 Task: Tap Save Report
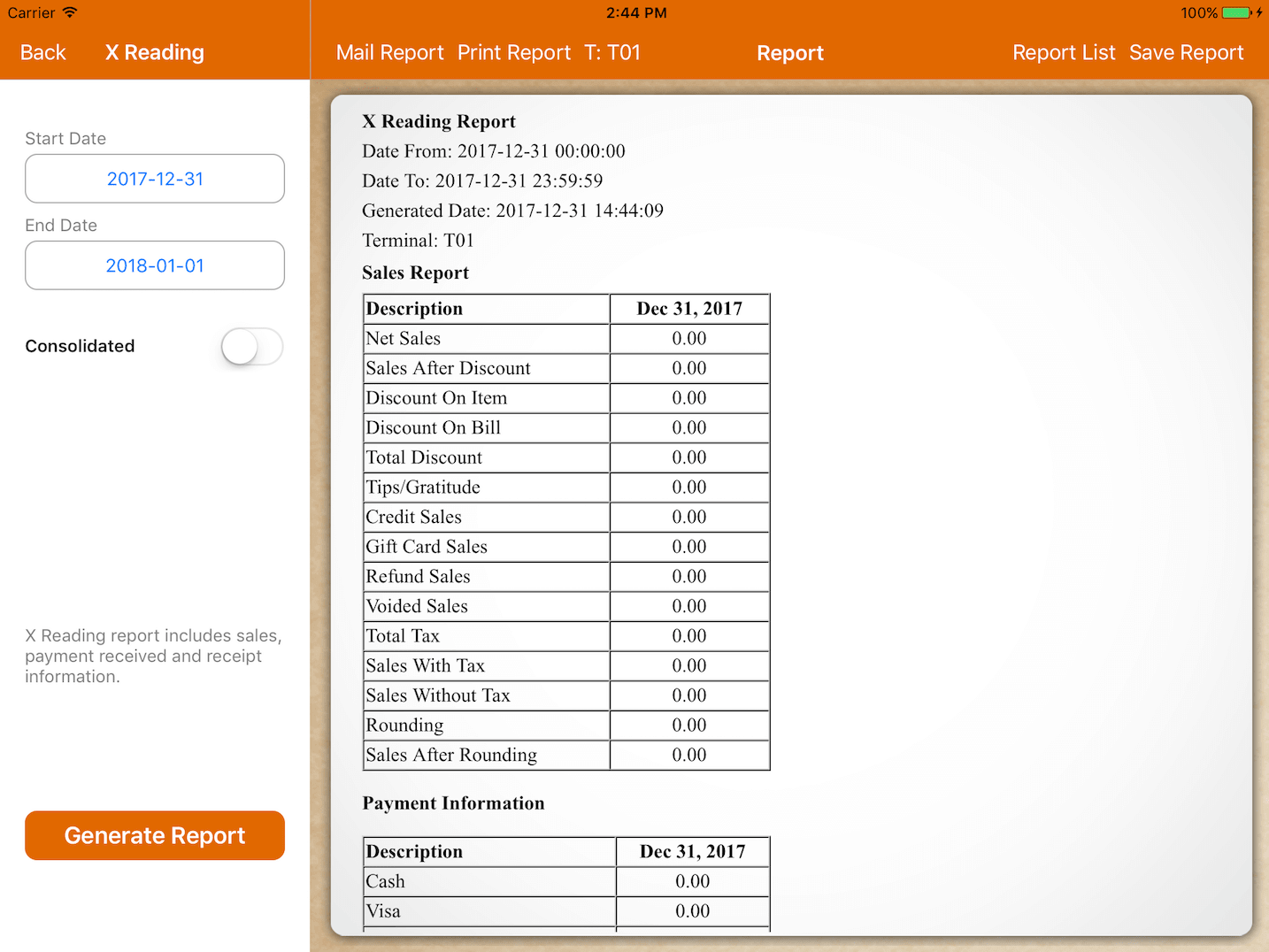[1187, 53]
